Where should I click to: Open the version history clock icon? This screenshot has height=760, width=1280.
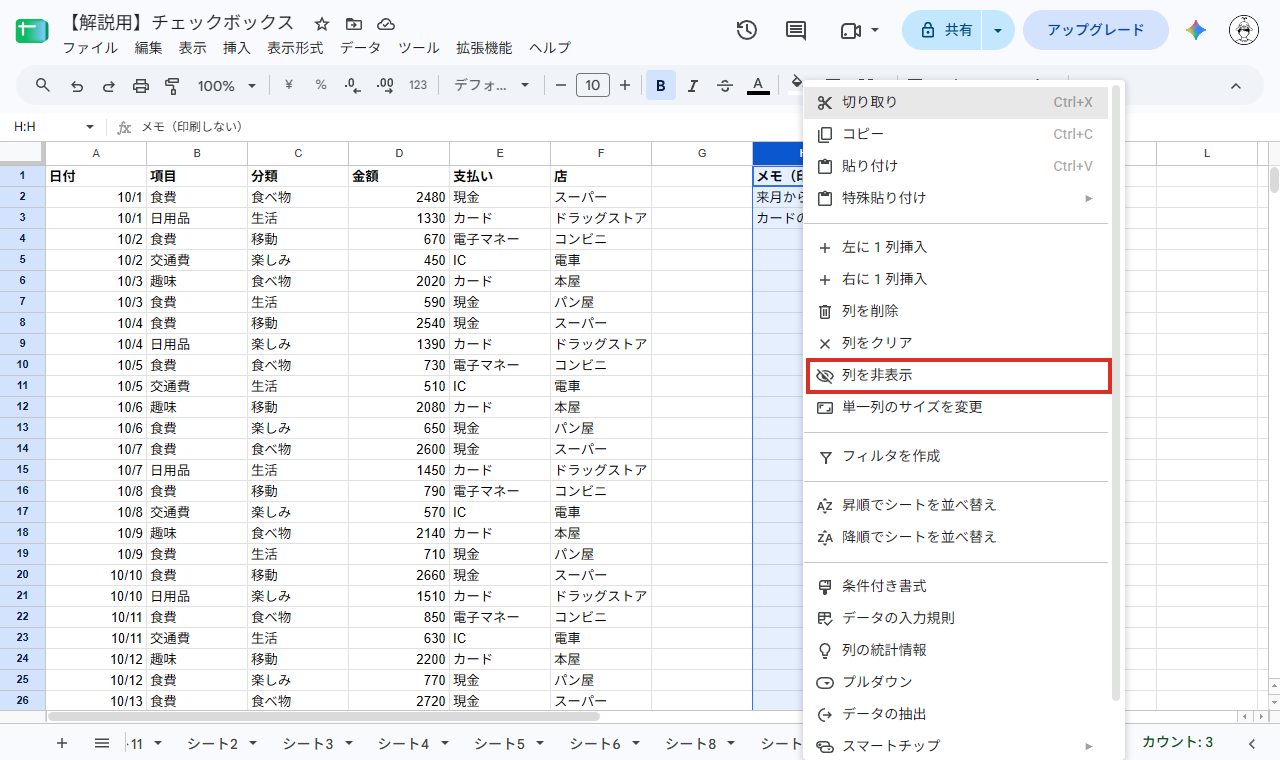747,30
